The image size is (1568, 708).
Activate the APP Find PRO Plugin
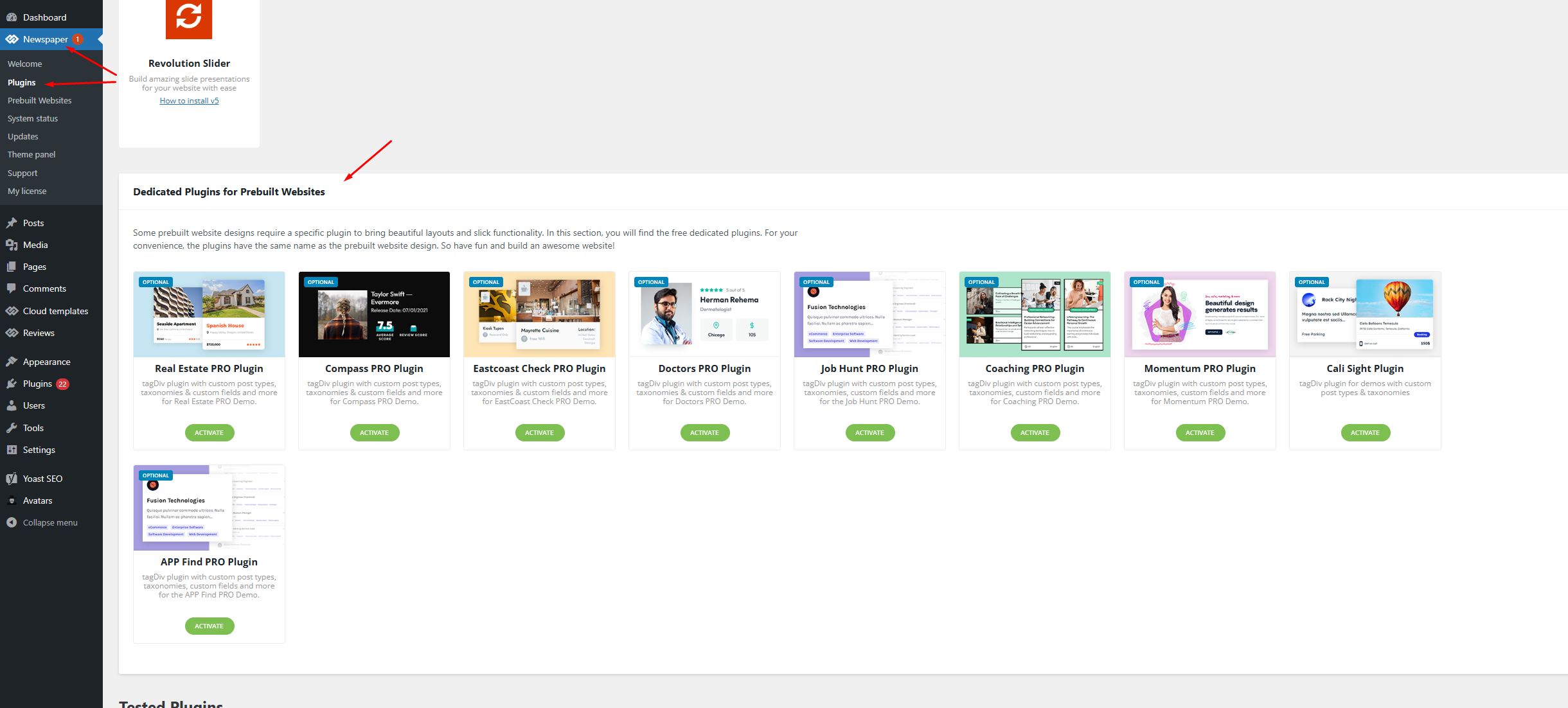pos(209,626)
